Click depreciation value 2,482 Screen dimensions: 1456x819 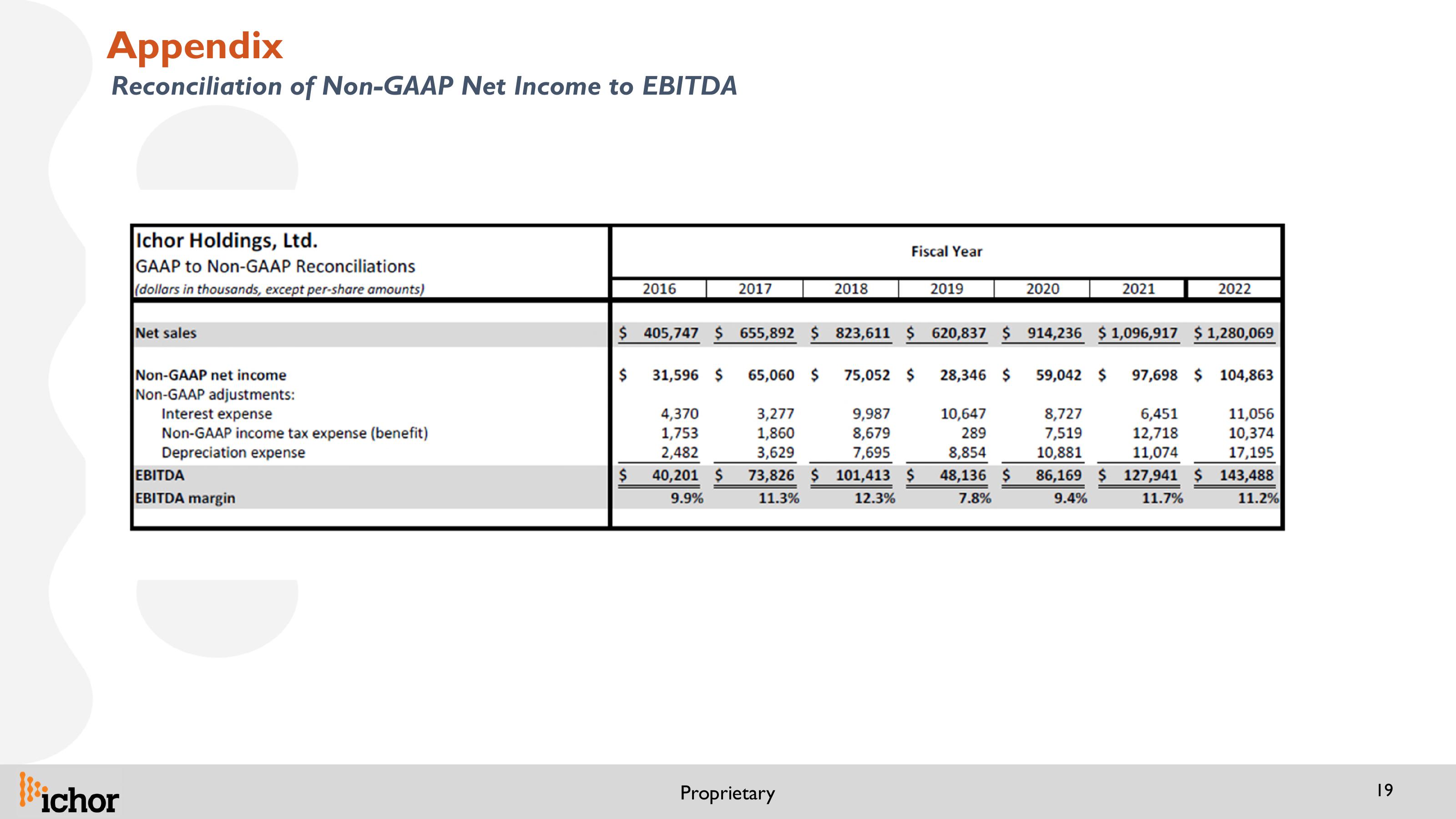pyautogui.click(x=680, y=453)
